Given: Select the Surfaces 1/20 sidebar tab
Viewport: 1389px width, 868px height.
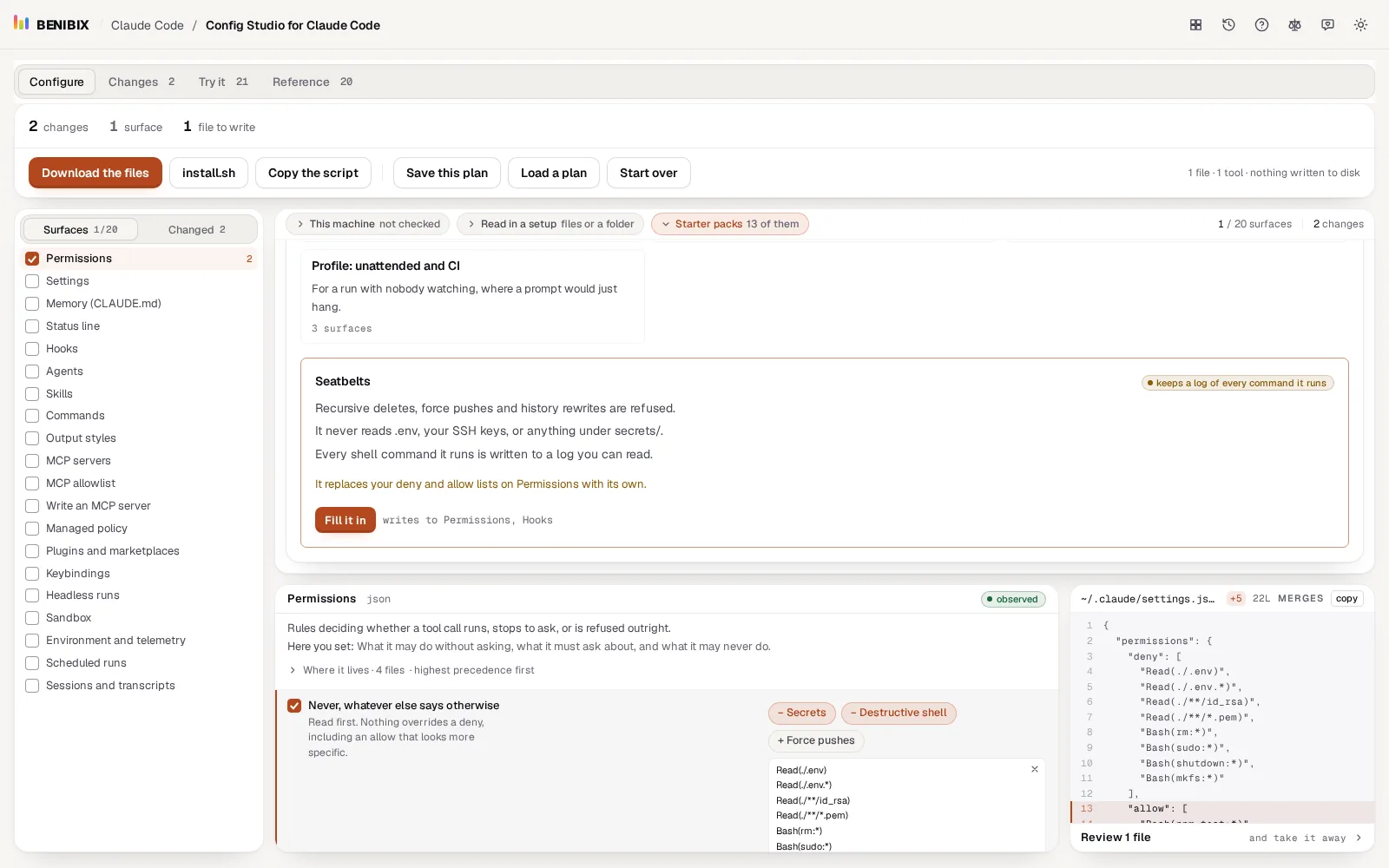Looking at the screenshot, I should point(81,229).
